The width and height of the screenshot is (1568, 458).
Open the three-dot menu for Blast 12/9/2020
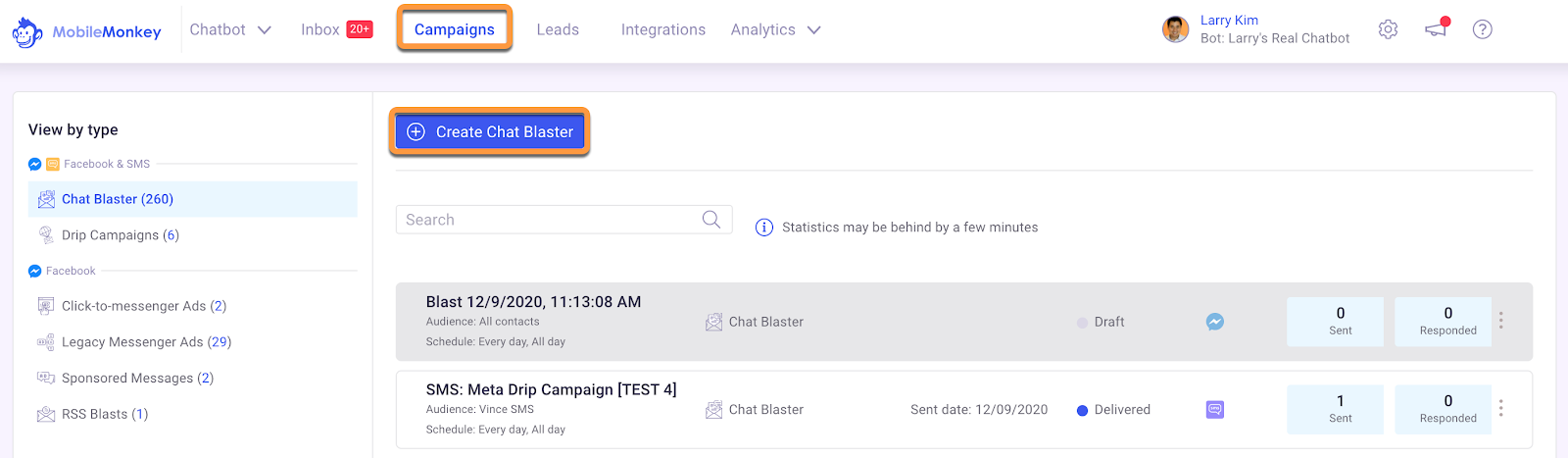click(x=1501, y=321)
